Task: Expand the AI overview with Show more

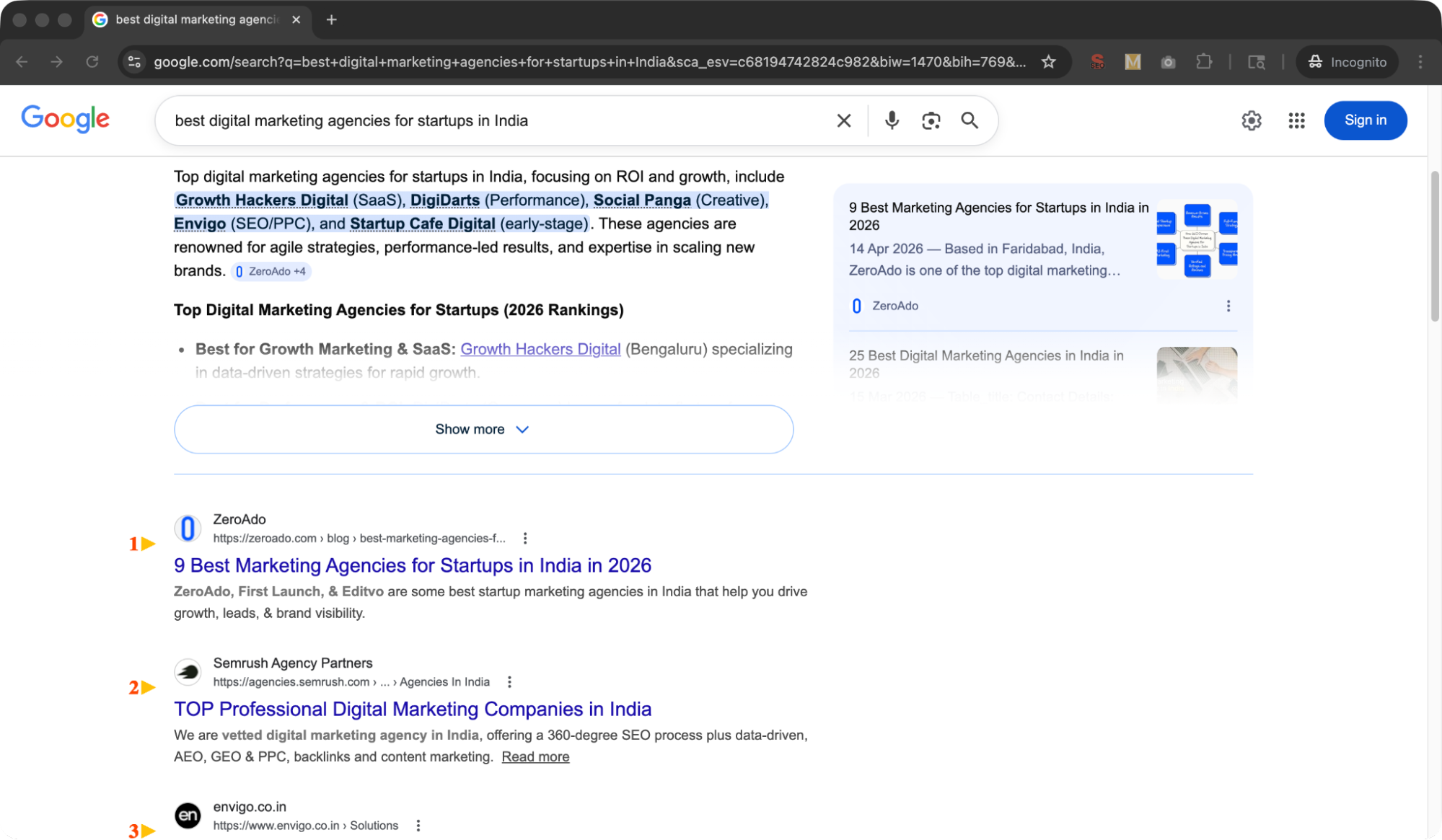Action: pyautogui.click(x=483, y=429)
